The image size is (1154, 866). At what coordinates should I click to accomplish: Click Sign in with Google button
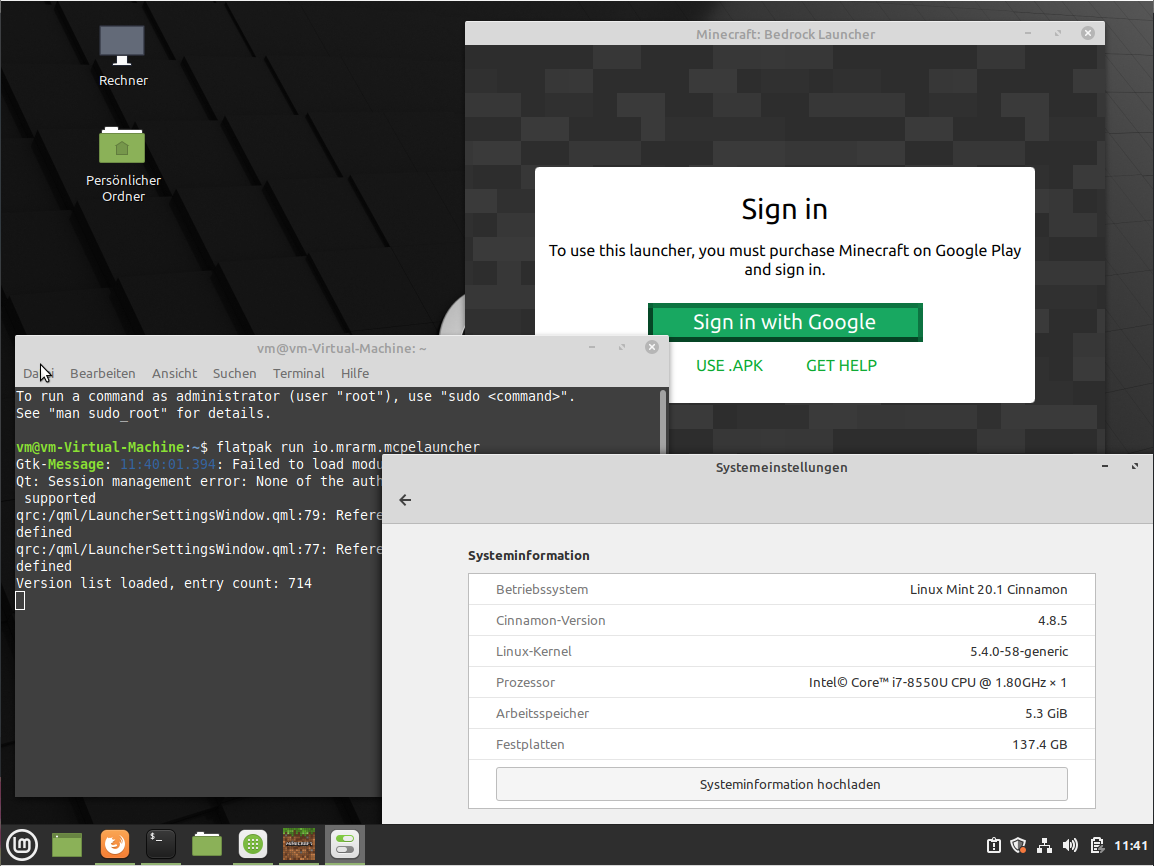tap(785, 322)
